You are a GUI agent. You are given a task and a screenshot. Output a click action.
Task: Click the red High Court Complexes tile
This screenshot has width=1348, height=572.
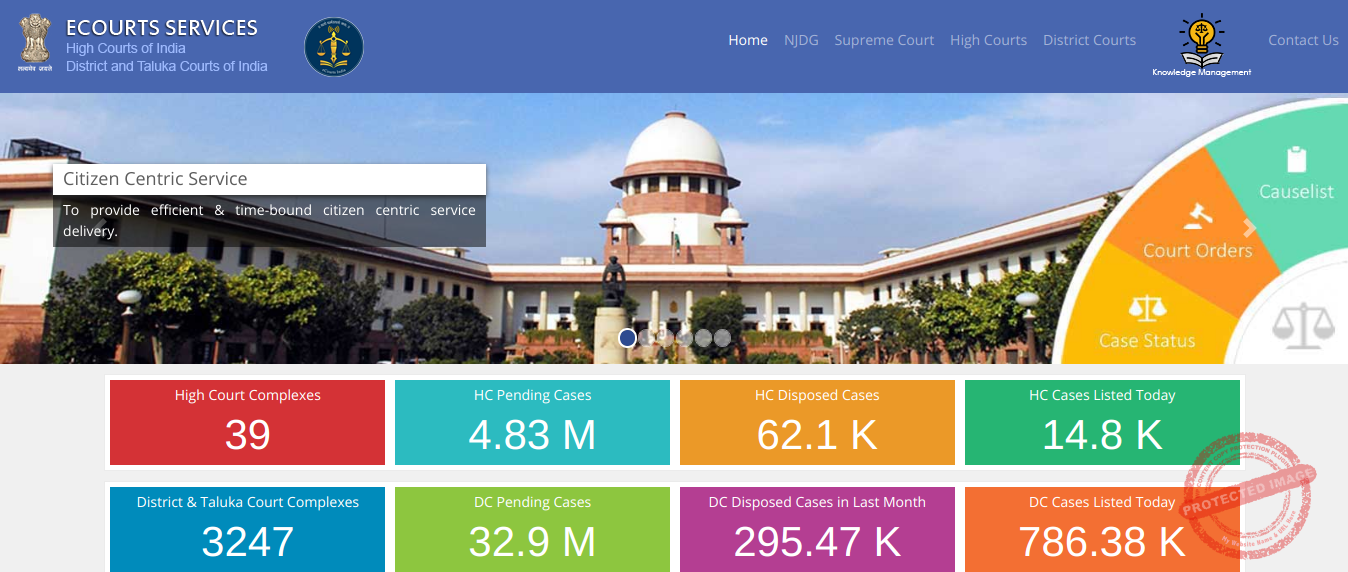coord(247,422)
